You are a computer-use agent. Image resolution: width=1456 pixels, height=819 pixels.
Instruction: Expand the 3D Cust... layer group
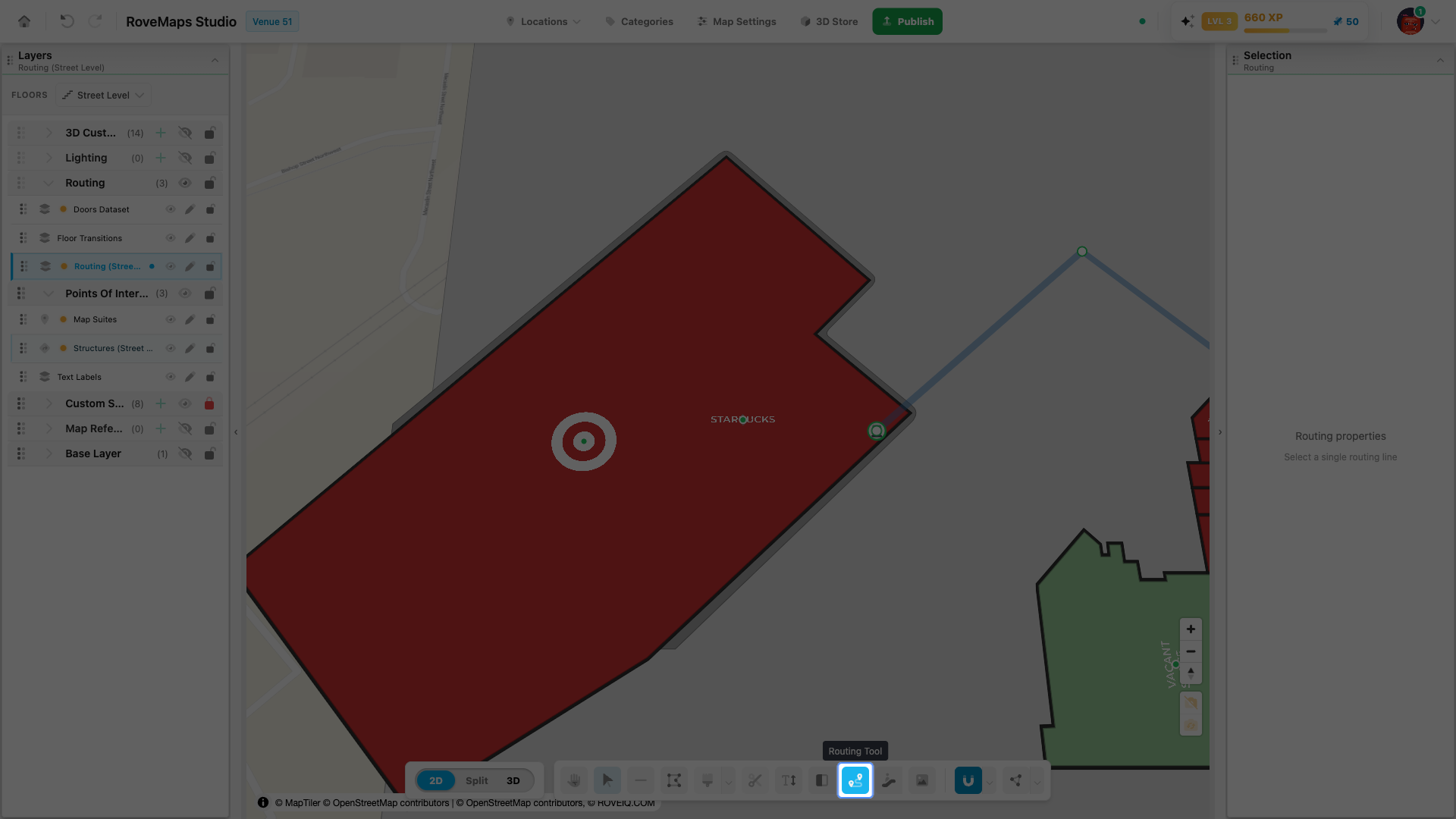[49, 133]
